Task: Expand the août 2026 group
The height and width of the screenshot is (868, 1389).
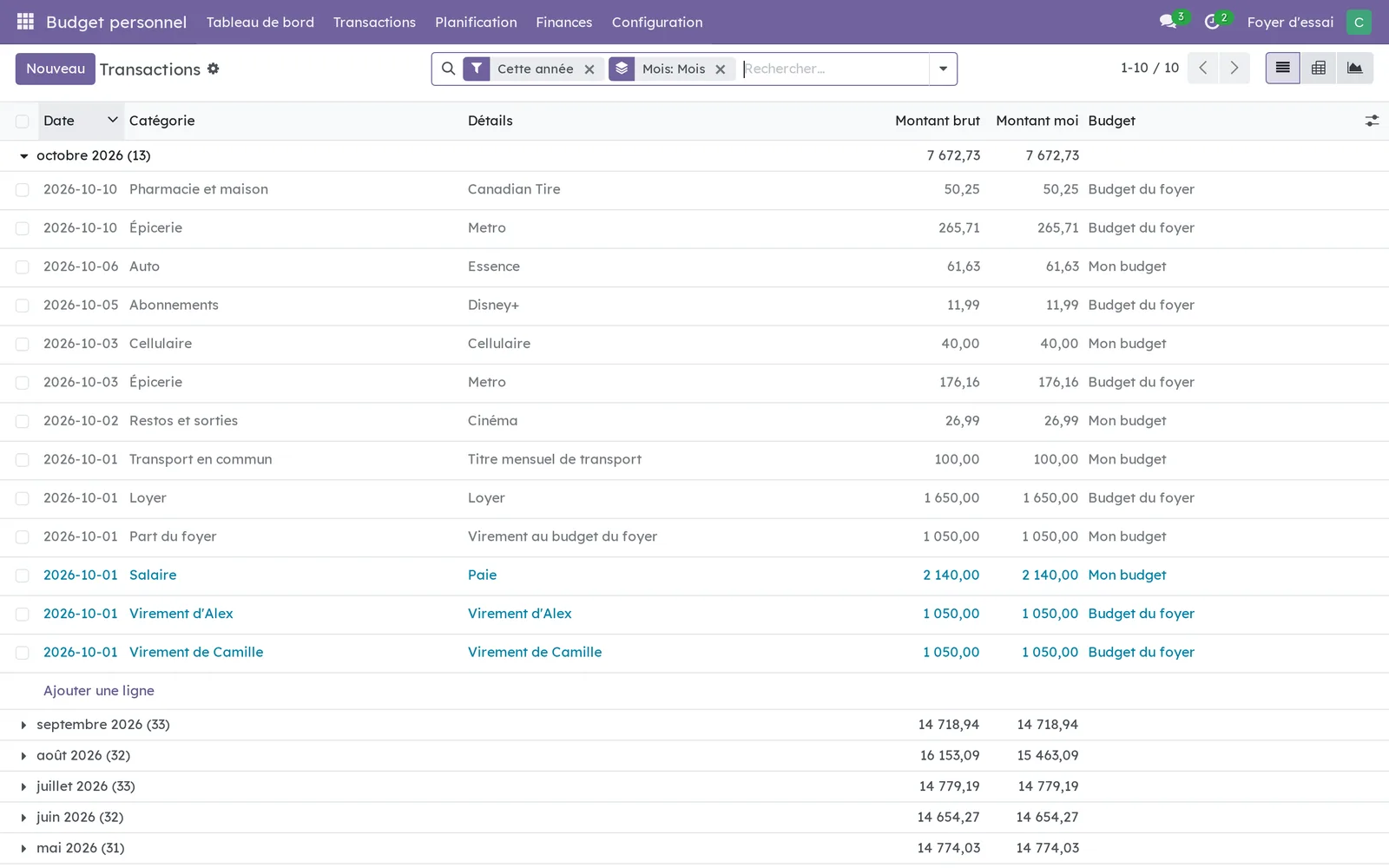Action: click(x=23, y=756)
